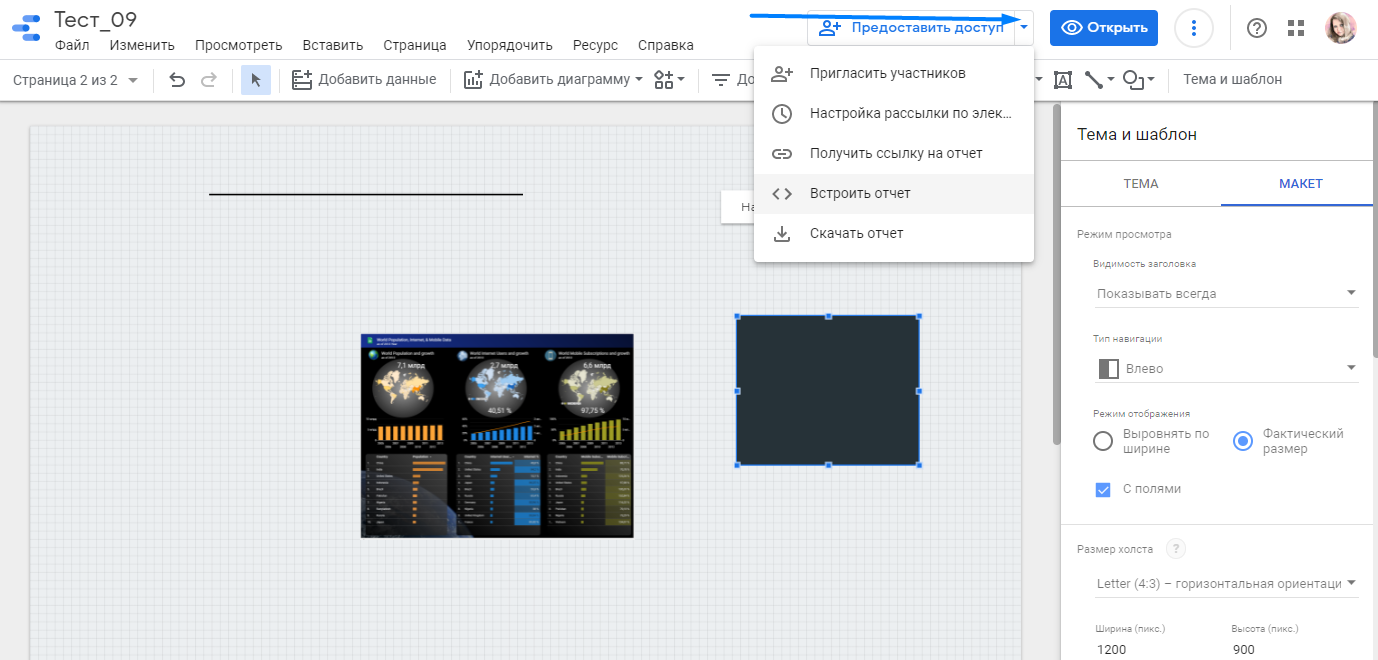Open the help question mark icon

click(1257, 28)
